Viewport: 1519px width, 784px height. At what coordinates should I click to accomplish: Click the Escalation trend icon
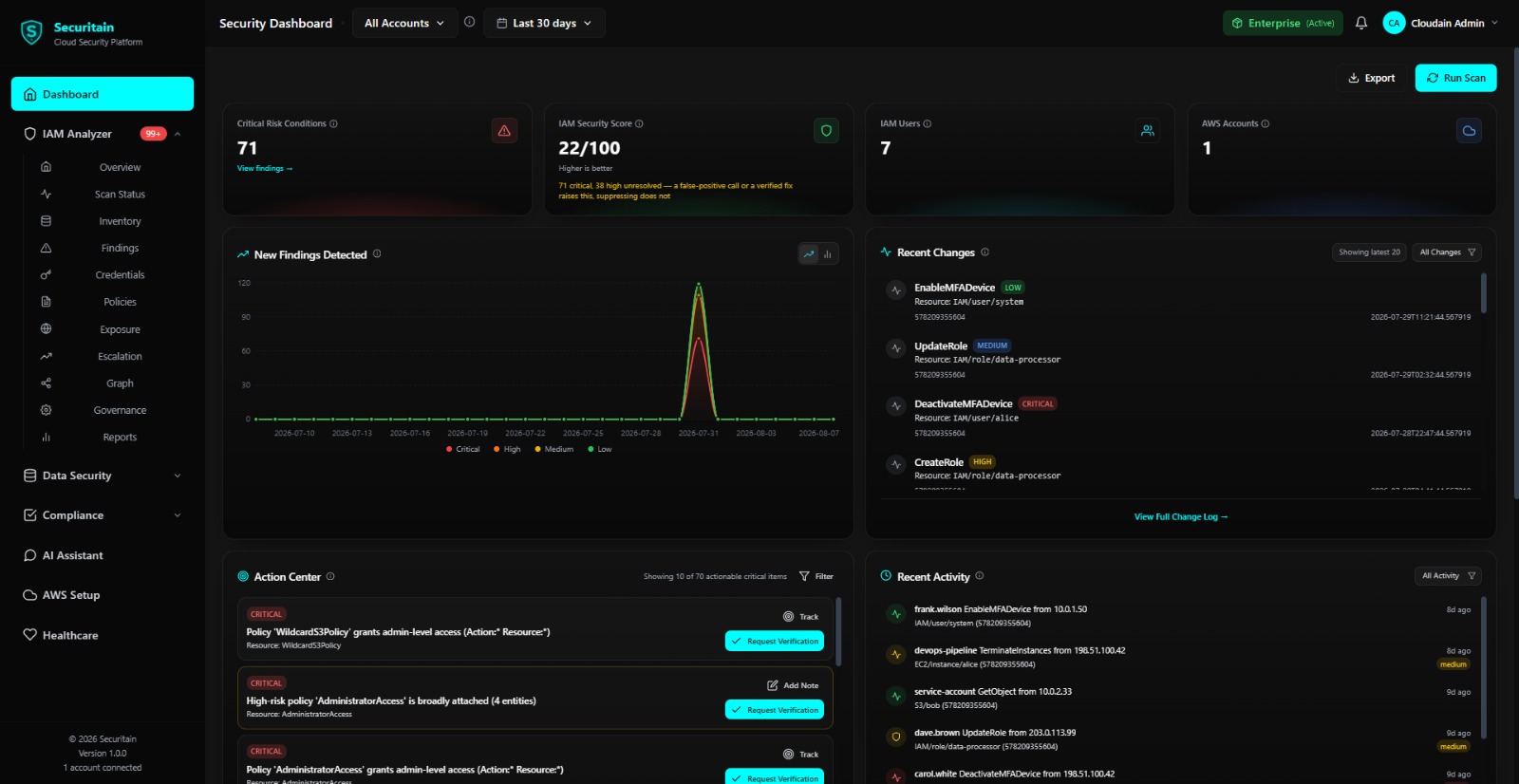(46, 356)
